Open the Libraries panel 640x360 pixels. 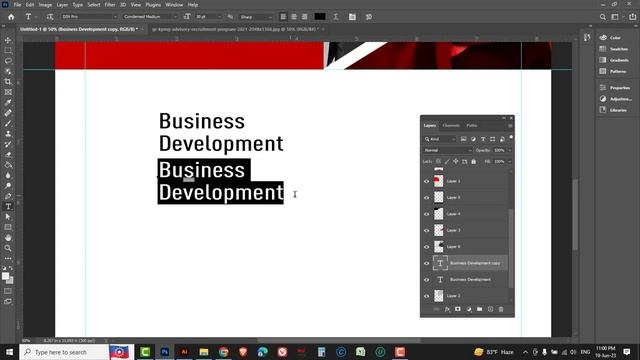coord(613,110)
